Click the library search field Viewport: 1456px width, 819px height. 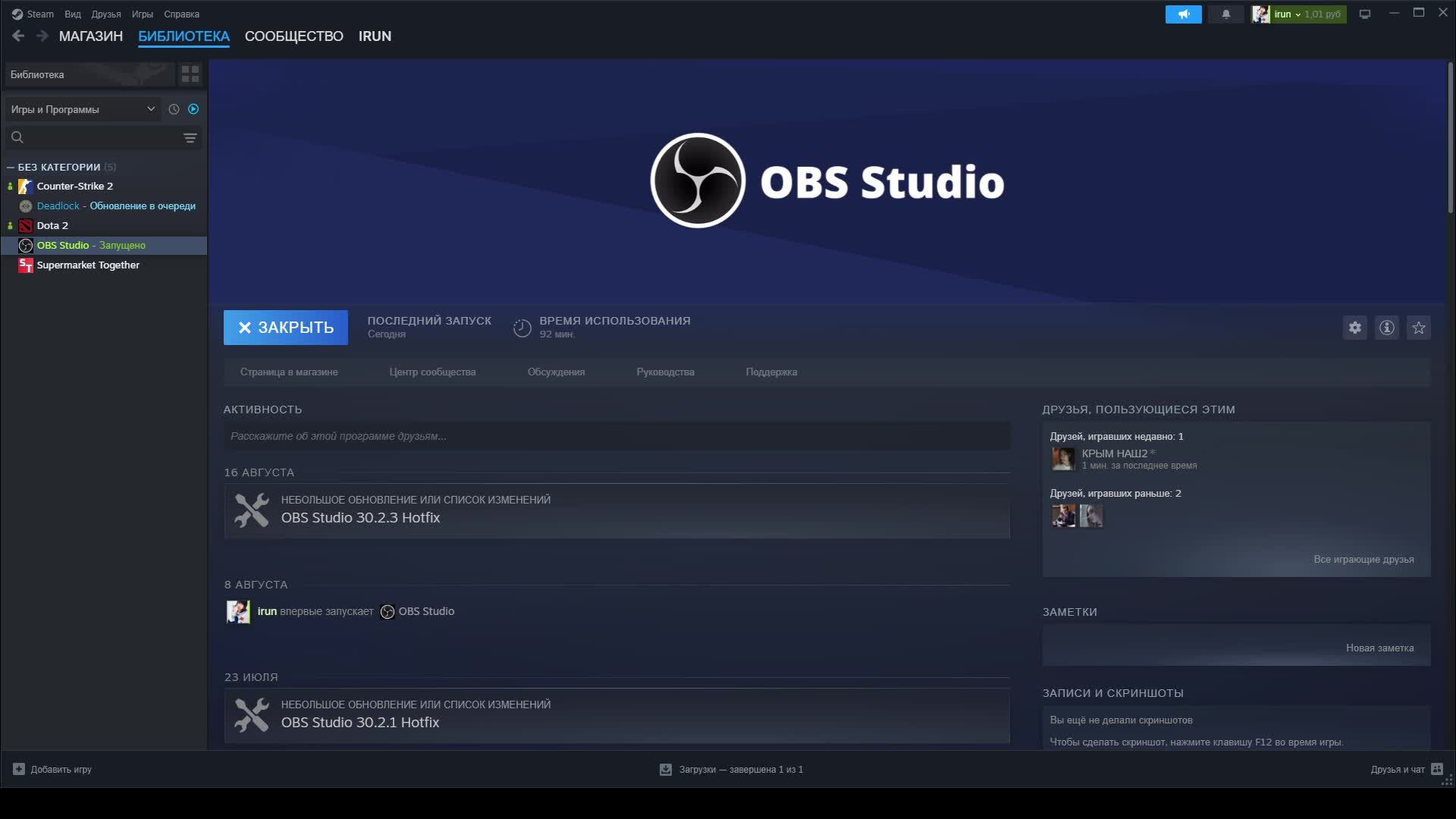[x=103, y=137]
